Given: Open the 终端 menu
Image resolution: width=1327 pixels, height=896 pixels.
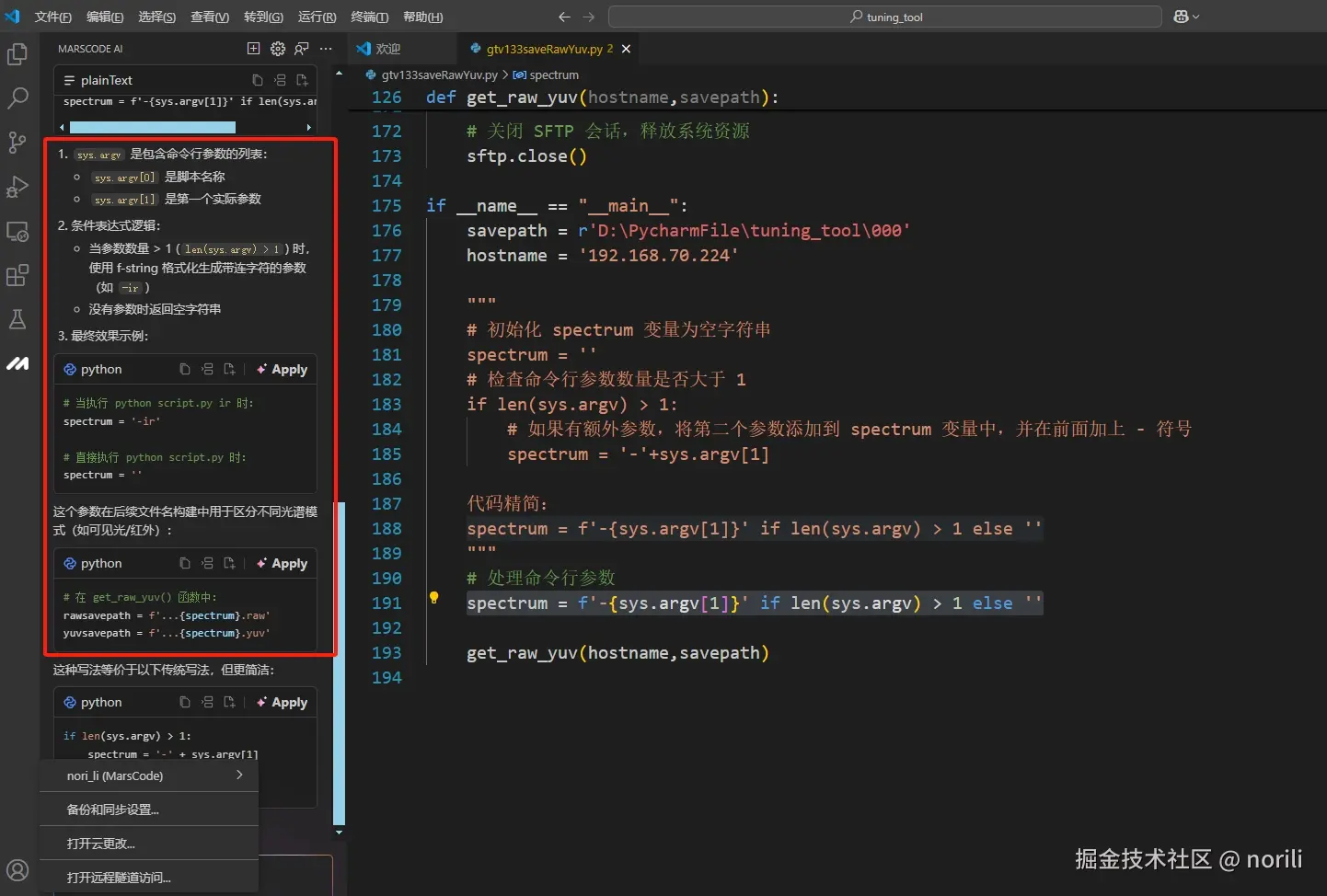Looking at the screenshot, I should [369, 17].
